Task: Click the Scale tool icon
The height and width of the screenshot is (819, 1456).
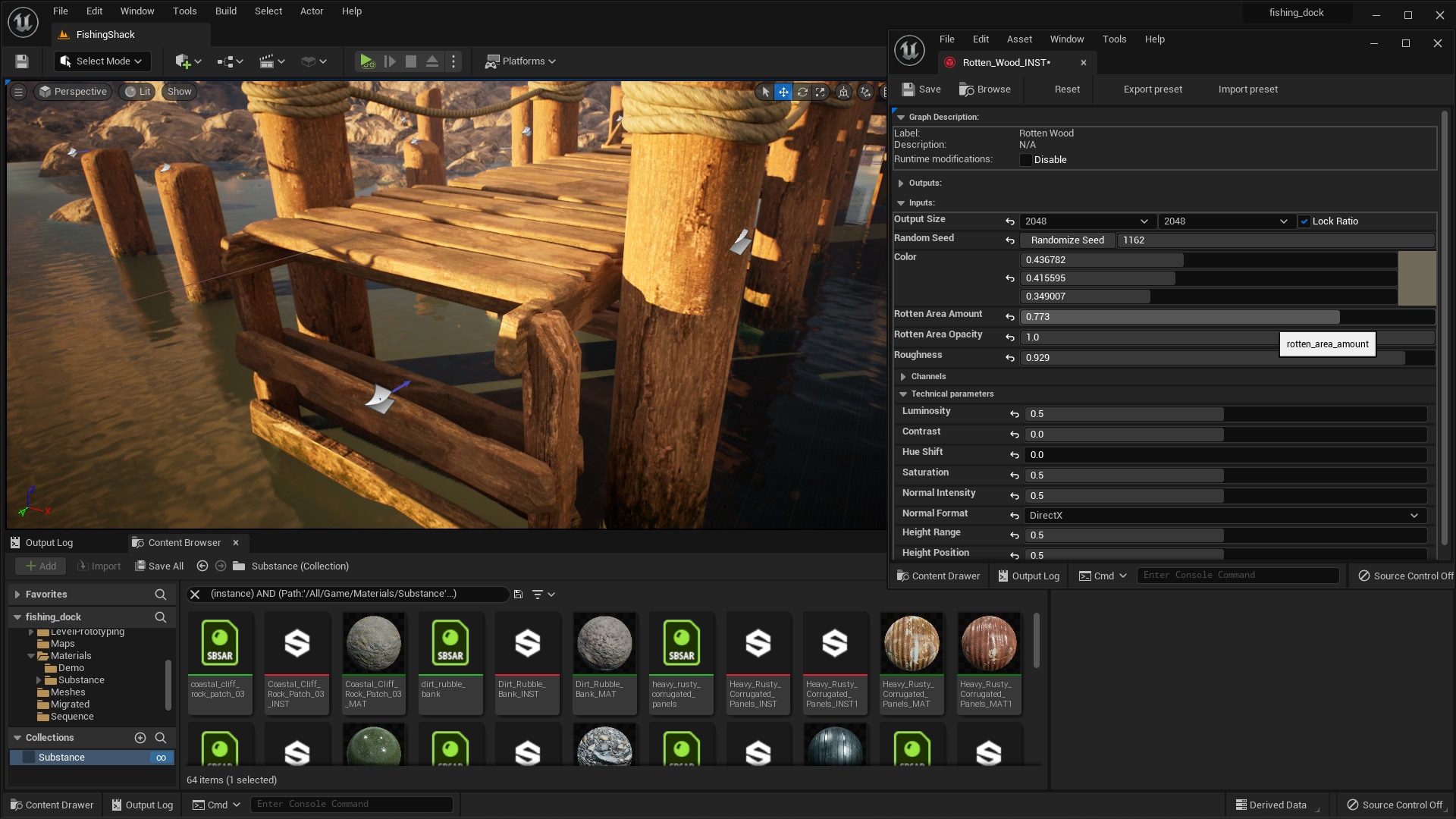Action: tap(819, 91)
